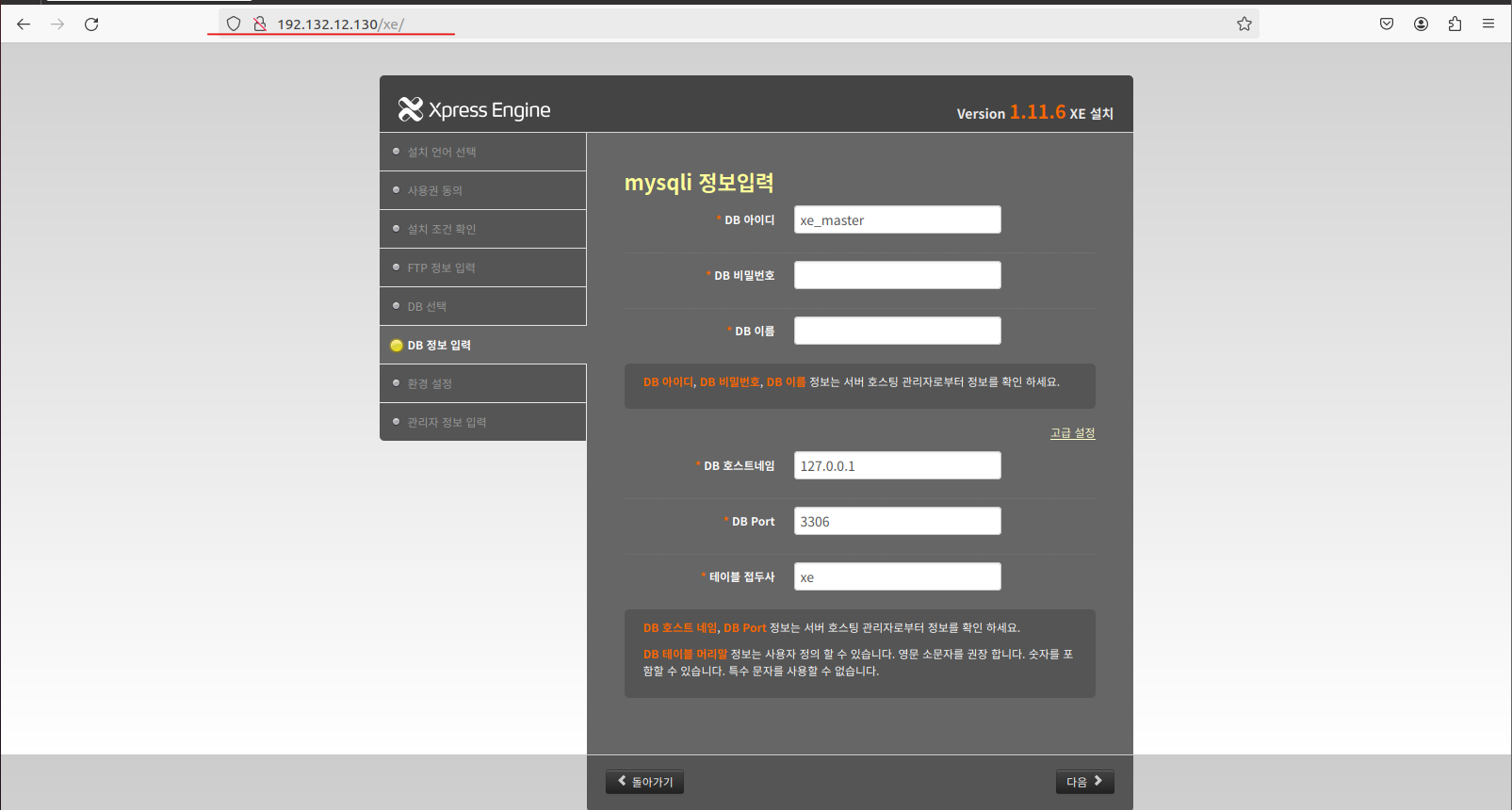Select the 사용권 동의 step
The height and width of the screenshot is (810, 1512).
tap(482, 190)
